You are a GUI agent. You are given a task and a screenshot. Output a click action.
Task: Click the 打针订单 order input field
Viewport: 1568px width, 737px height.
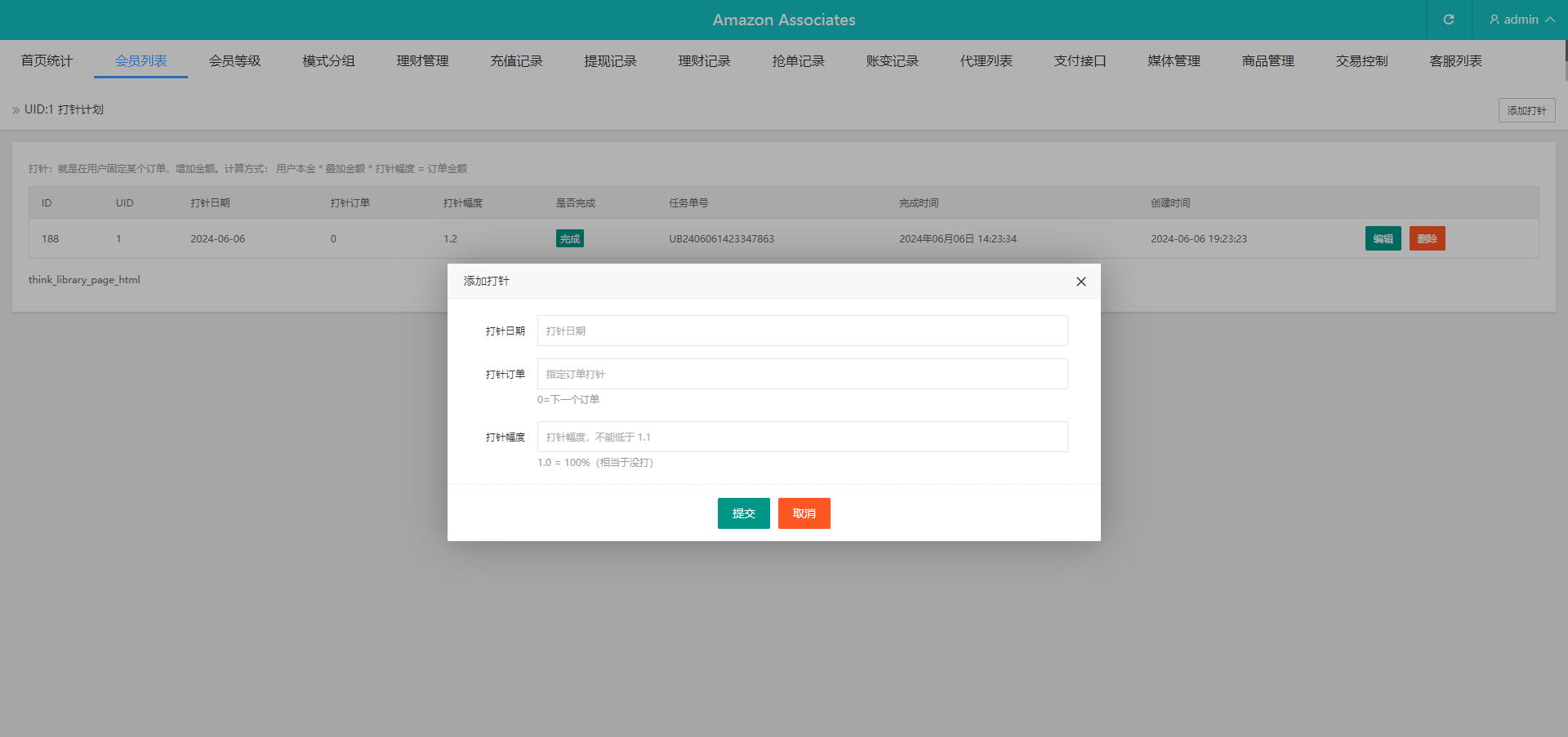point(802,374)
